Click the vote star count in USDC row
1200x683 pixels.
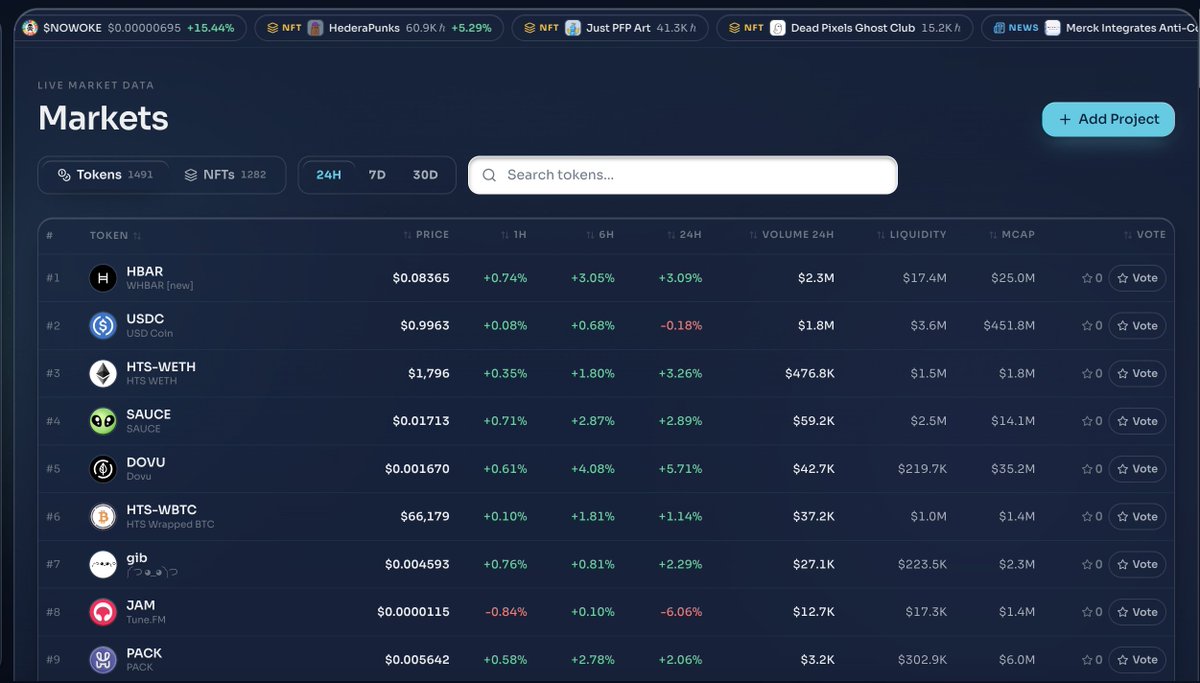click(1092, 326)
